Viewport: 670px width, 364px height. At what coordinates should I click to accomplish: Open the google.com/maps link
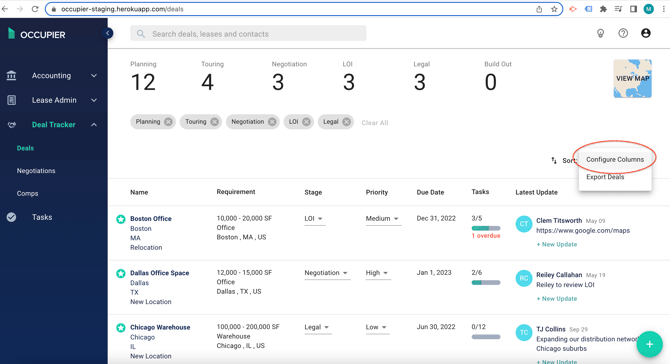point(583,231)
